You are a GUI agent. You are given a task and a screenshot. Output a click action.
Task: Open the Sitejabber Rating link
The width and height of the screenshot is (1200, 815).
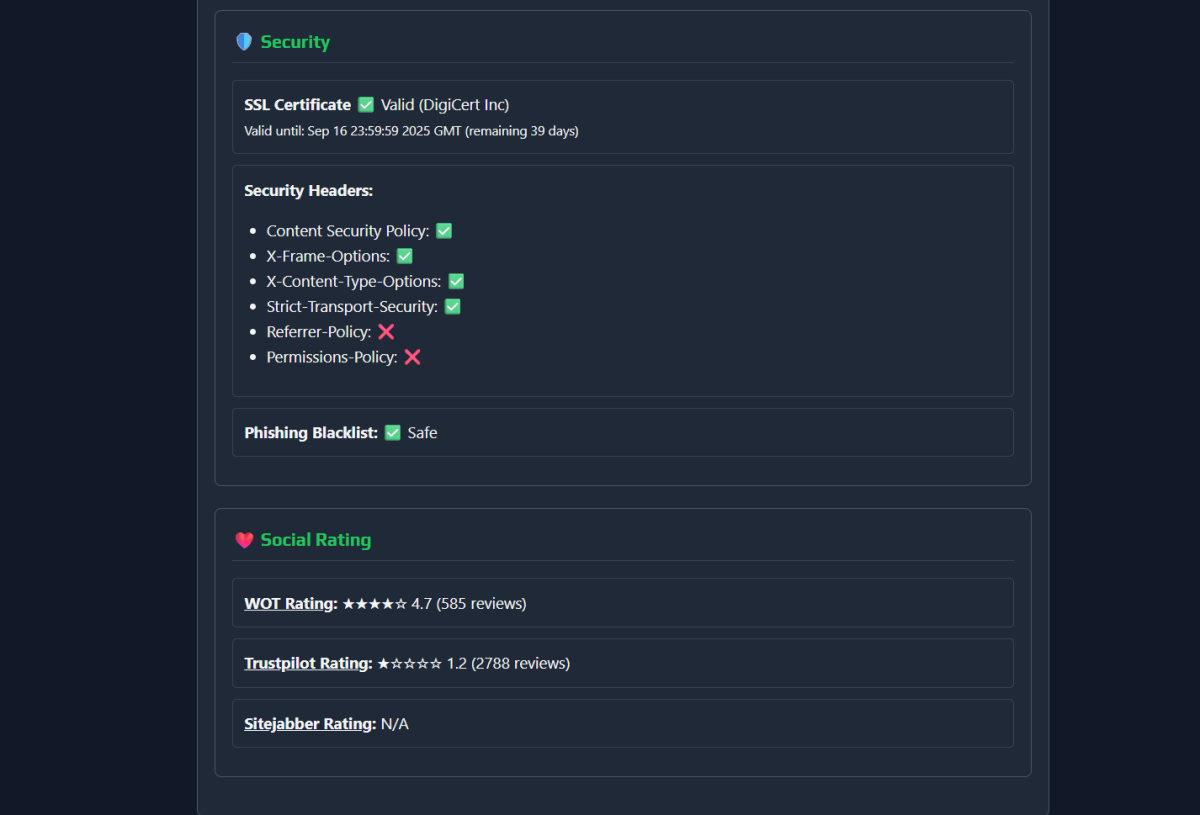[x=308, y=724]
